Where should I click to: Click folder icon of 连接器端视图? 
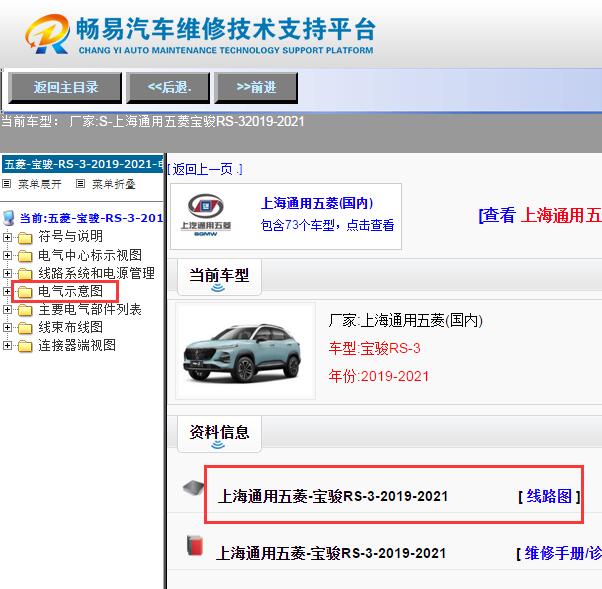click(x=25, y=346)
